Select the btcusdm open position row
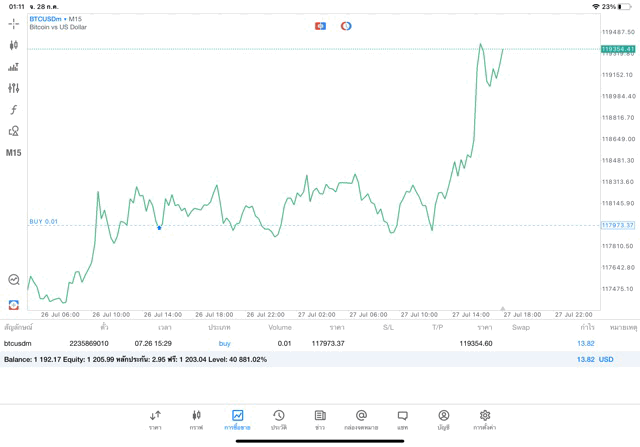Viewport: 640px width, 447px height. (300, 343)
